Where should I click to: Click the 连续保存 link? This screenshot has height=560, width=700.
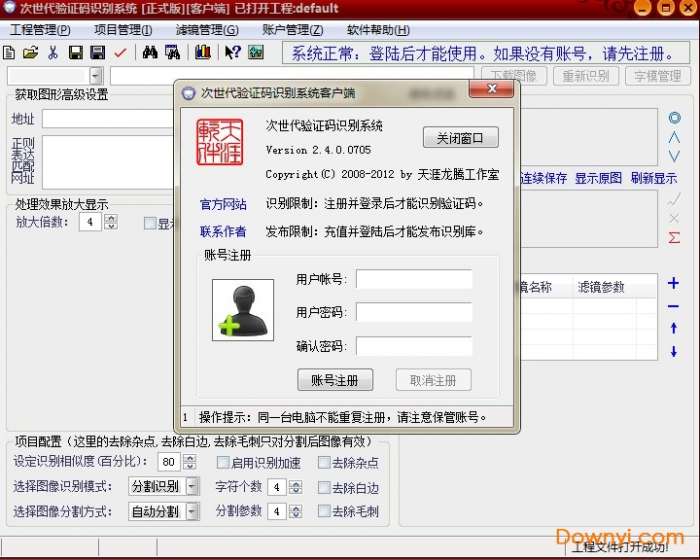click(543, 178)
